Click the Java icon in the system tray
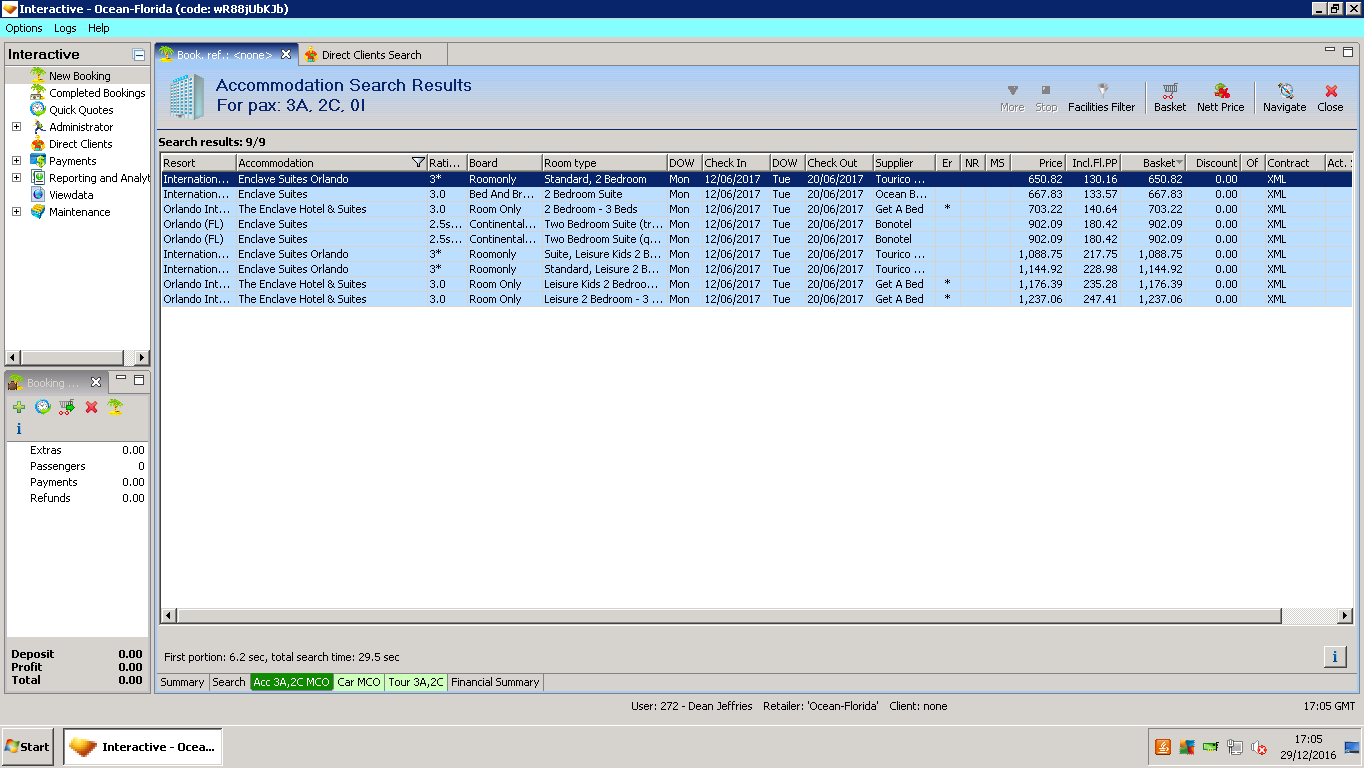This screenshot has width=1364, height=768. [1163, 747]
